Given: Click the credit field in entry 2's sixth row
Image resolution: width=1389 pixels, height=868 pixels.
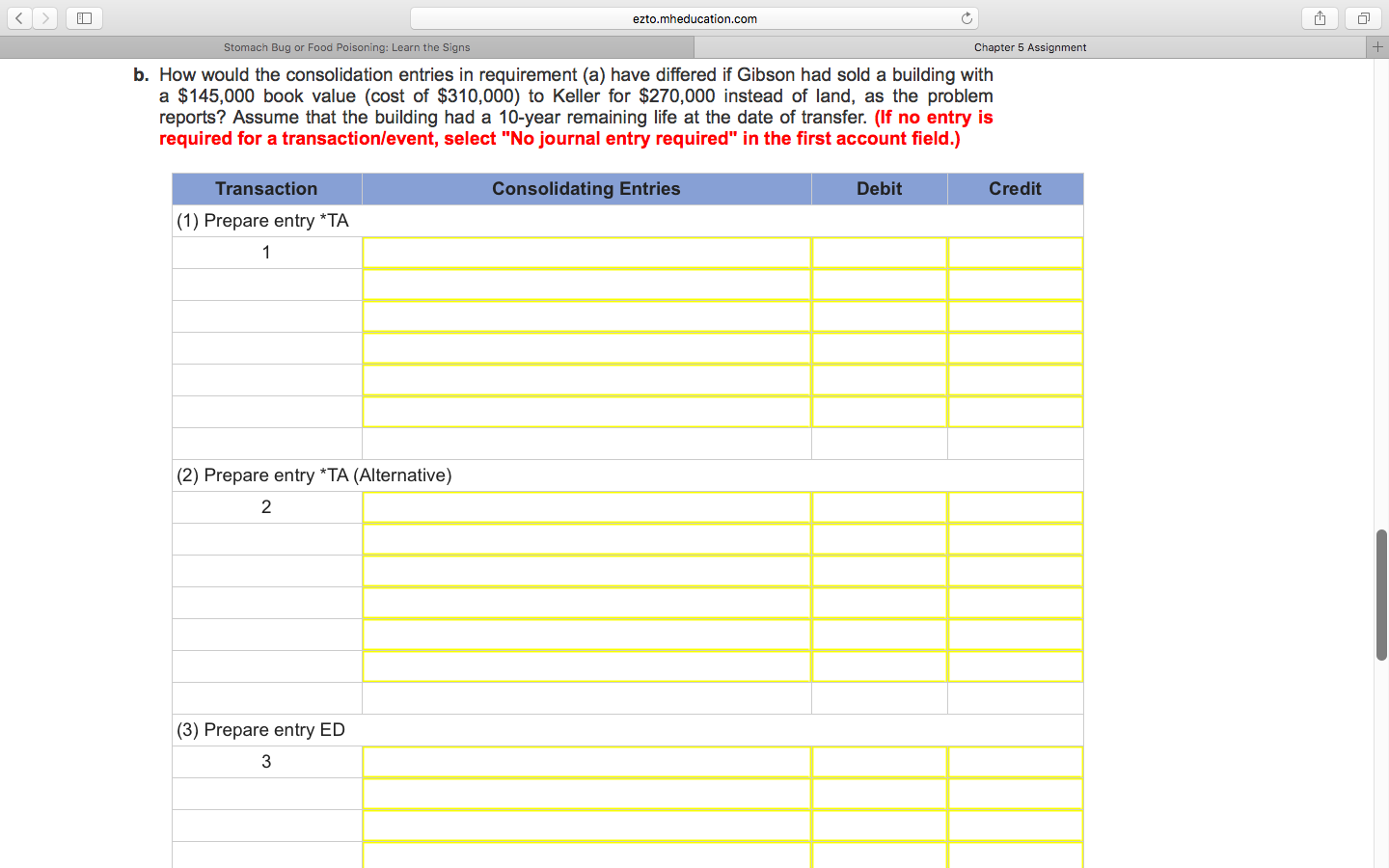Looking at the screenshot, I should click(1016, 666).
